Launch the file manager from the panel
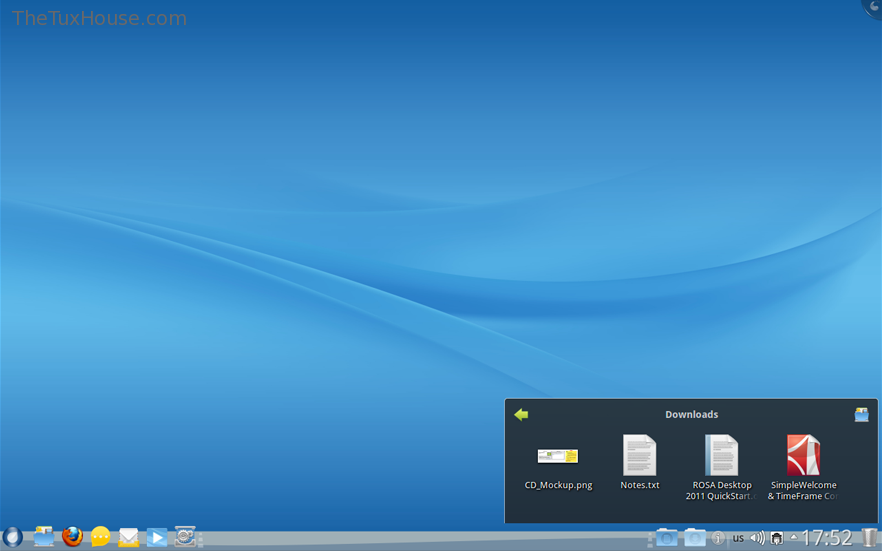This screenshot has height=551, width=882. pyautogui.click(x=44, y=538)
